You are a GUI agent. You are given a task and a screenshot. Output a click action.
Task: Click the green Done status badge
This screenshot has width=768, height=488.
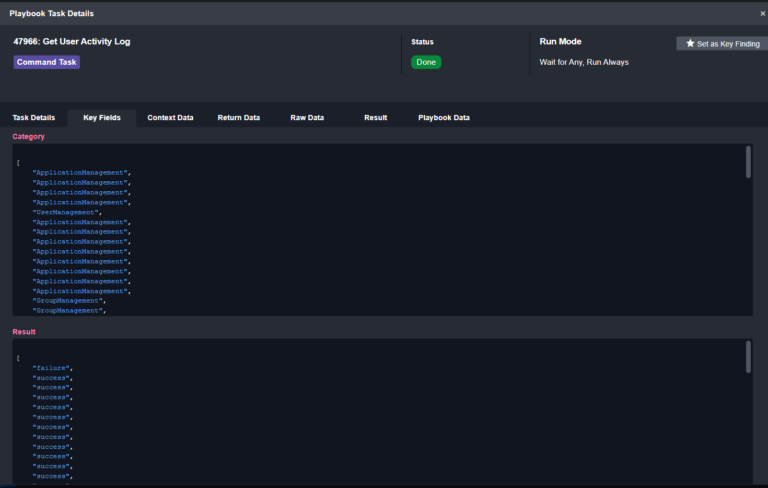coord(426,62)
